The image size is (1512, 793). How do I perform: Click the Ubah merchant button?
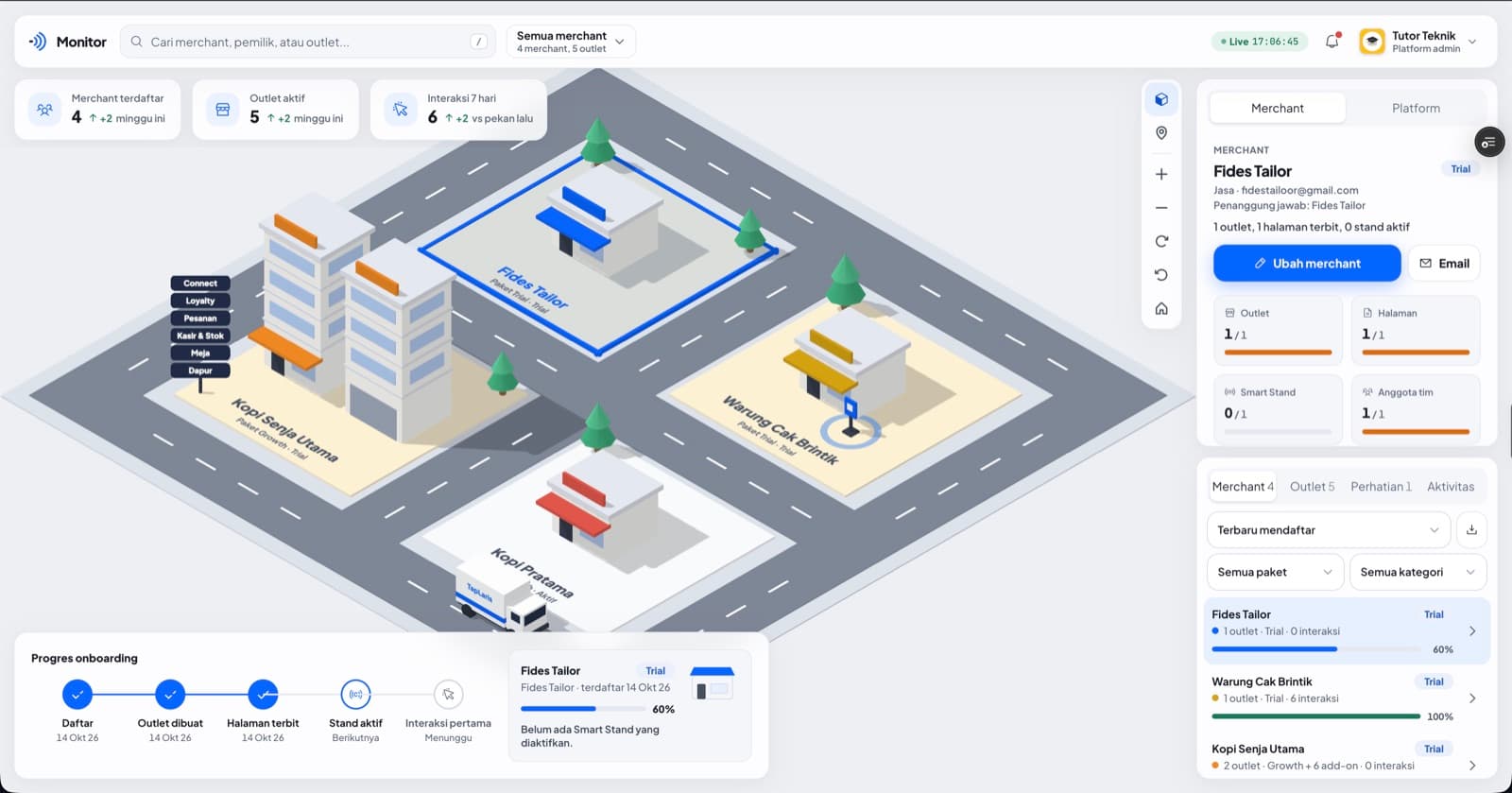point(1307,264)
